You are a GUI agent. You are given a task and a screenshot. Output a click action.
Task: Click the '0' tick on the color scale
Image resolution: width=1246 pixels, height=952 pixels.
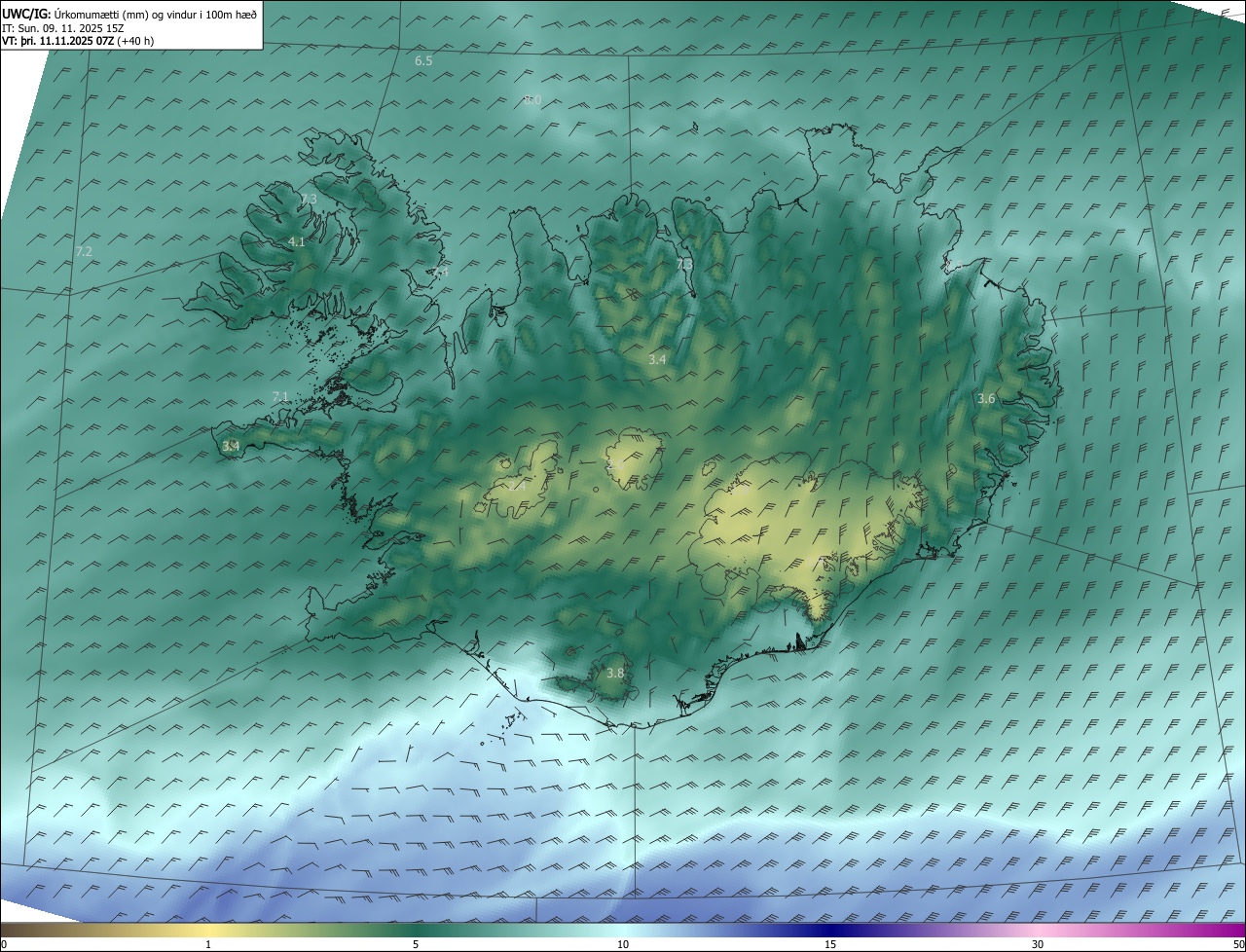[4, 945]
